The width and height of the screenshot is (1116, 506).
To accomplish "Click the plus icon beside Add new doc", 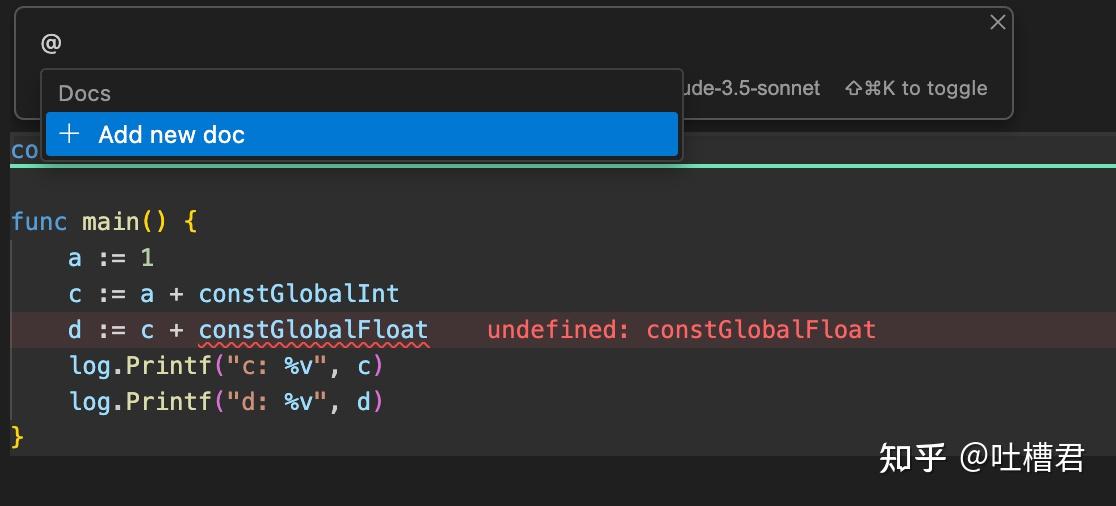I will click(x=69, y=135).
